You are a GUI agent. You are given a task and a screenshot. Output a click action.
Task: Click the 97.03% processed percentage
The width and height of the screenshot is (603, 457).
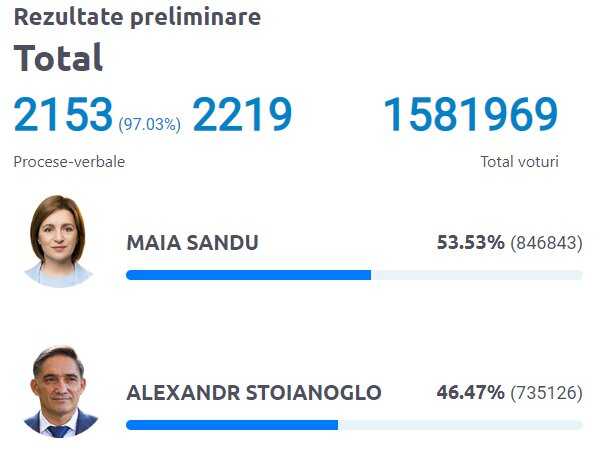(150, 124)
